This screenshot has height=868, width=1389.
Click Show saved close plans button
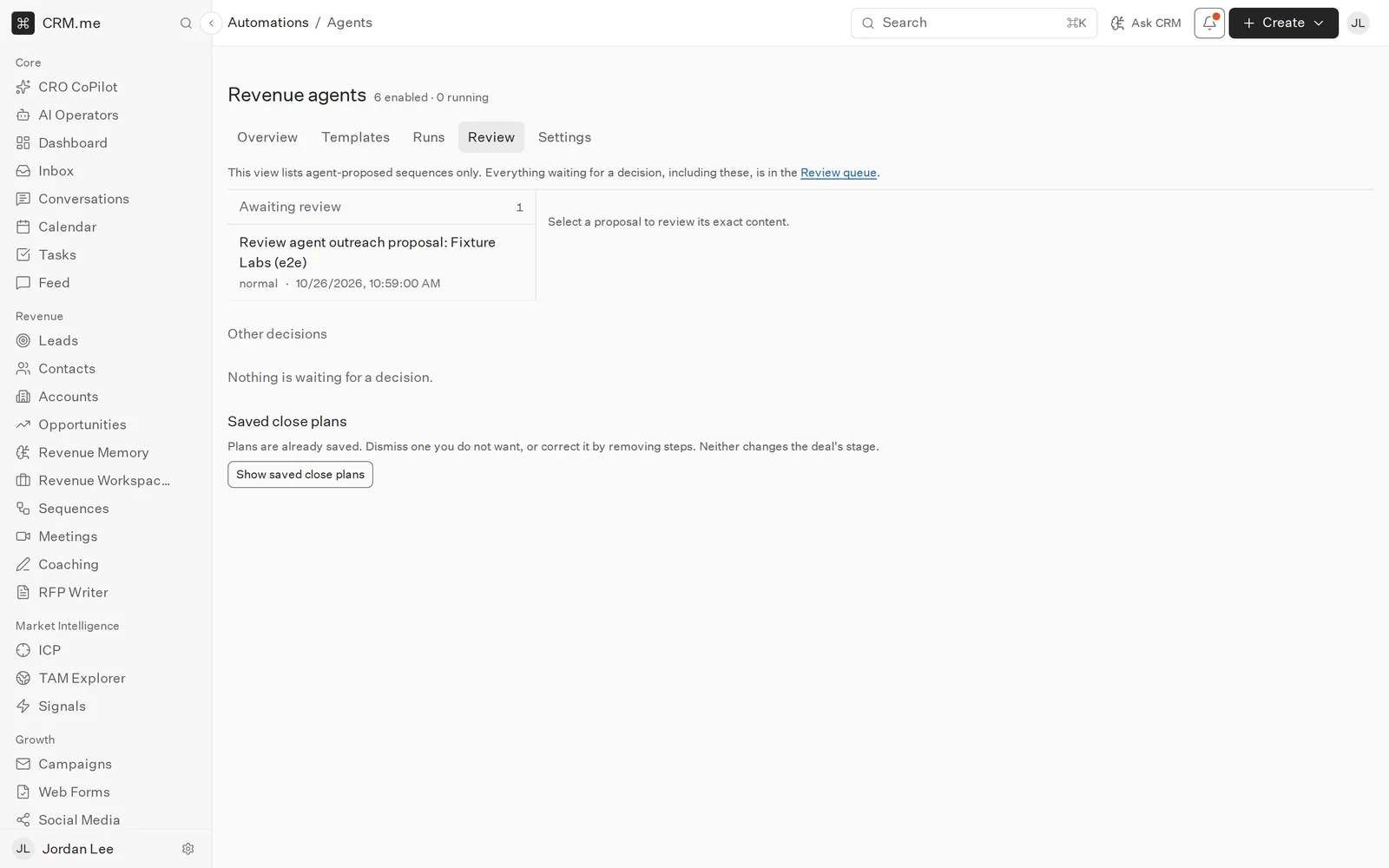(300, 475)
